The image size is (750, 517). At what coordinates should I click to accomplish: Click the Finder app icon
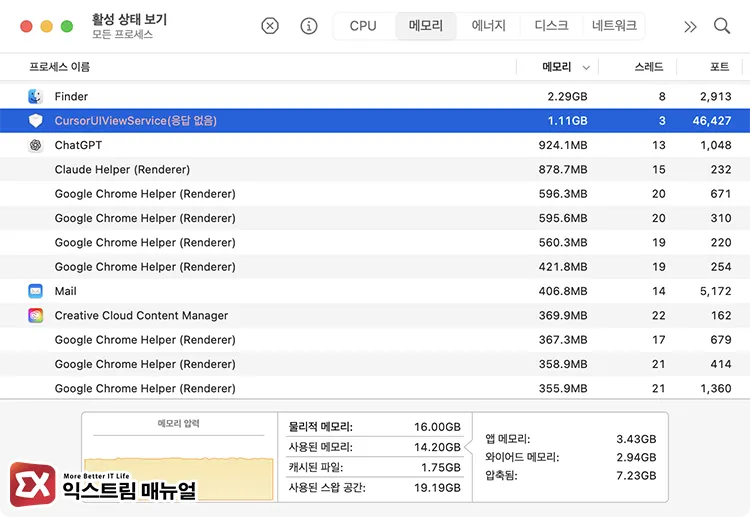coord(35,97)
